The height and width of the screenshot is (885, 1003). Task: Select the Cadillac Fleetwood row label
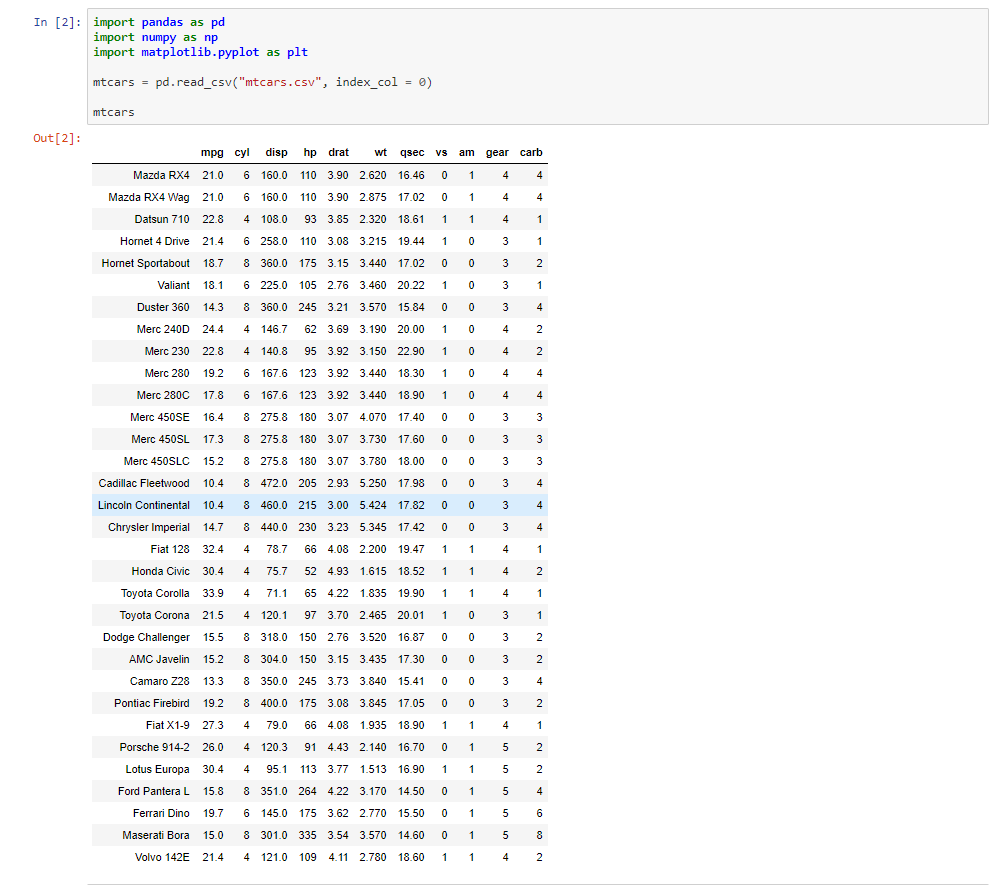(144, 483)
